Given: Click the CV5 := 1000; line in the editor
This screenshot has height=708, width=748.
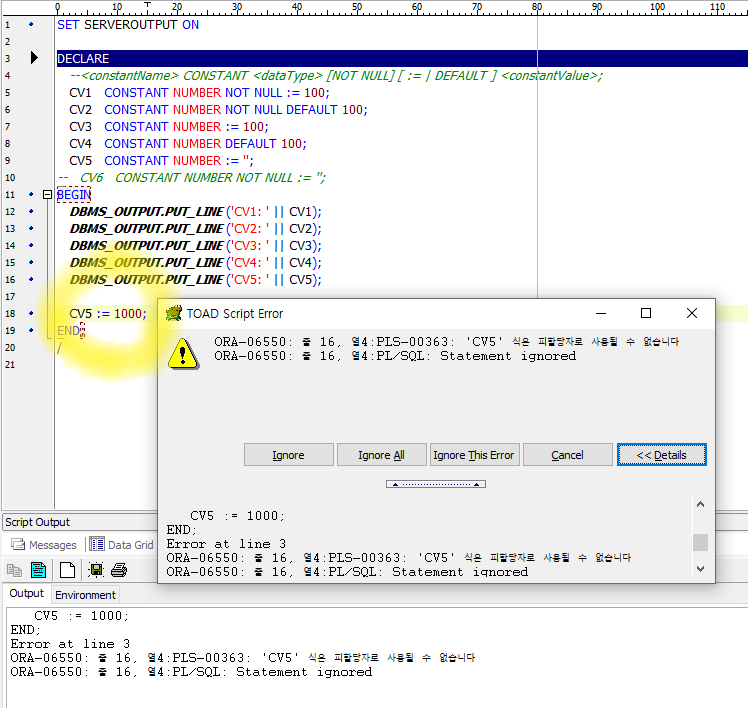Looking at the screenshot, I should (x=108, y=314).
